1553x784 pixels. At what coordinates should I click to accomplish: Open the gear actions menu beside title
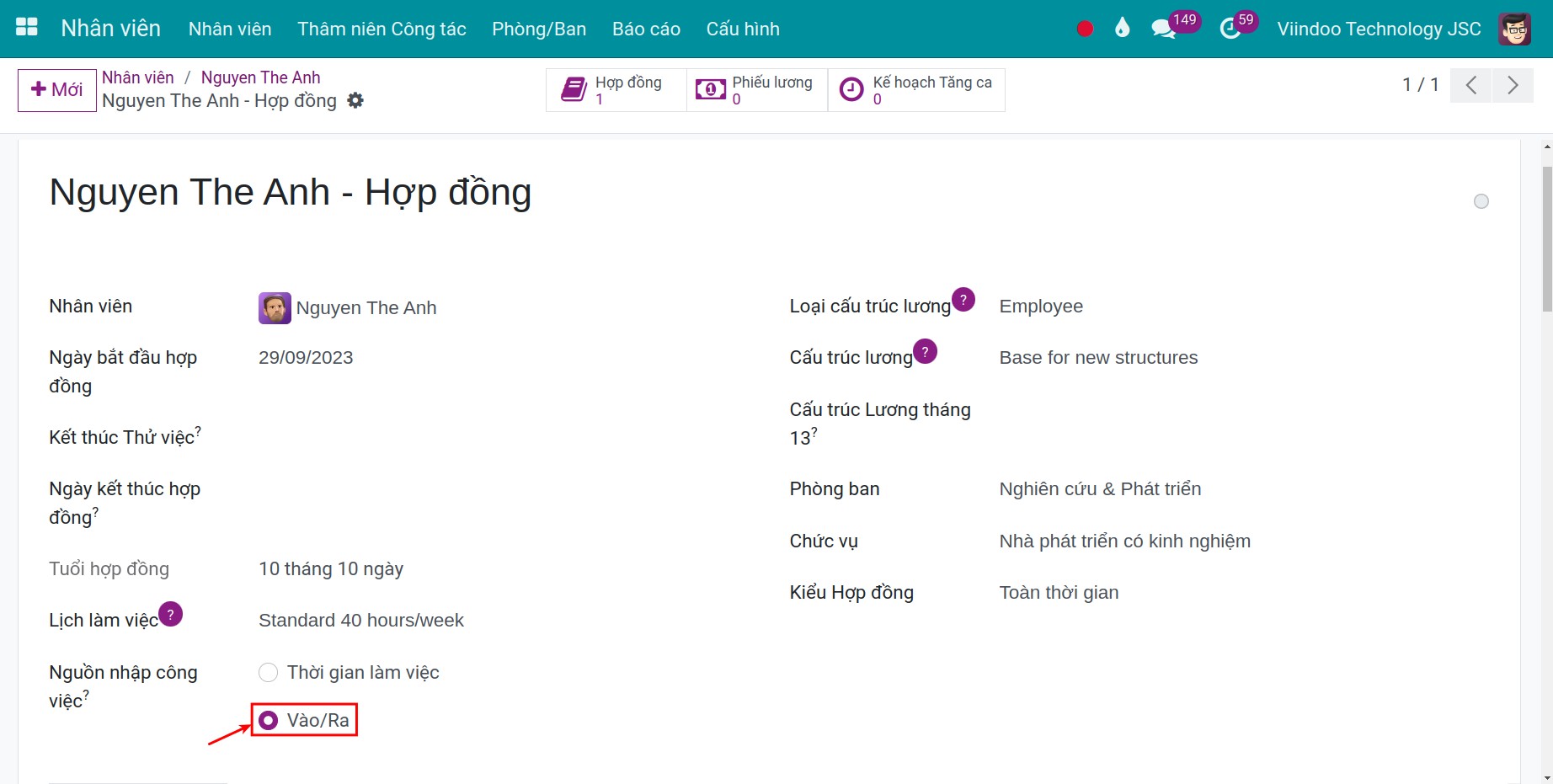355,100
